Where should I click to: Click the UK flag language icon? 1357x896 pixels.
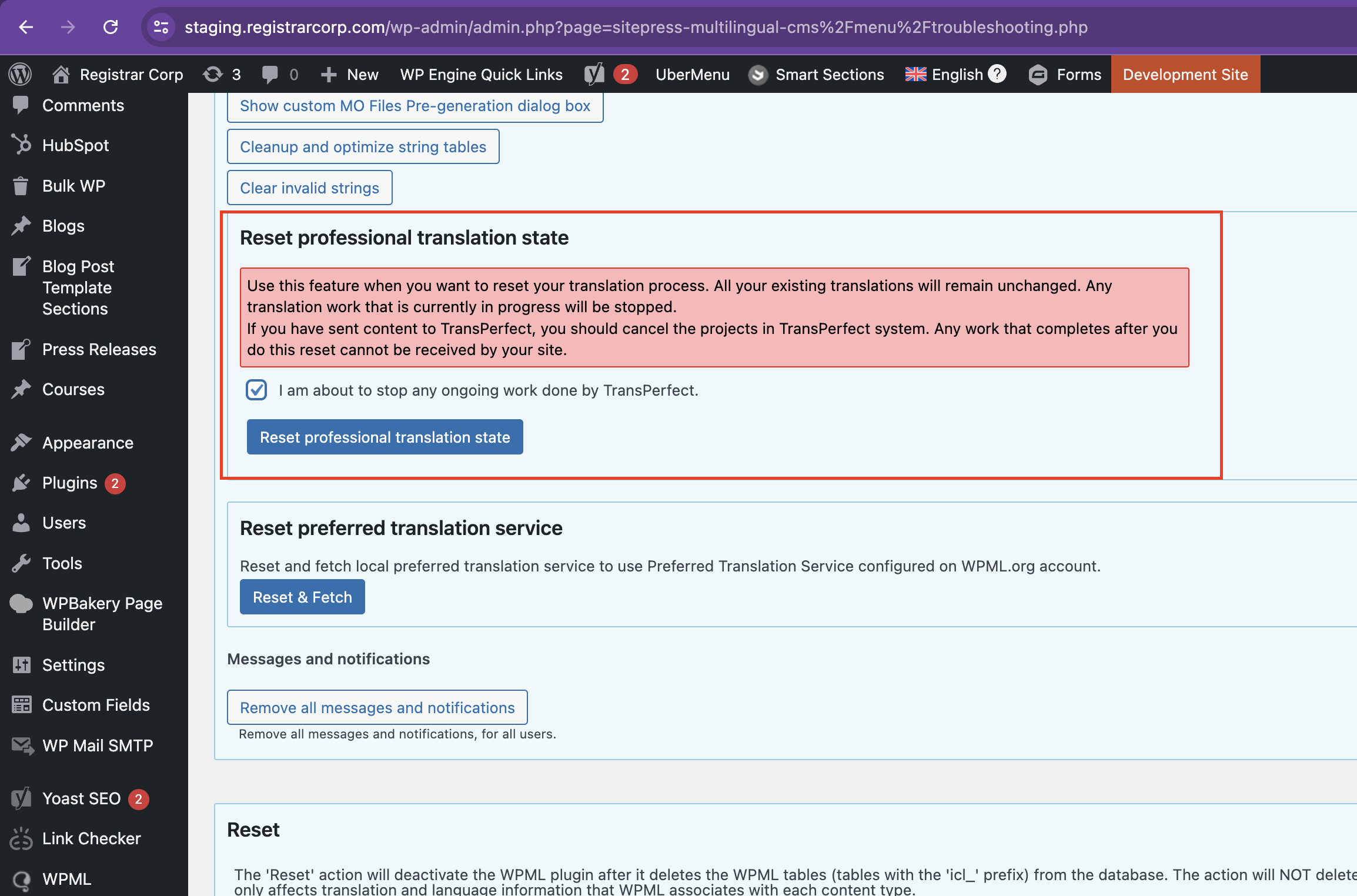(x=915, y=75)
